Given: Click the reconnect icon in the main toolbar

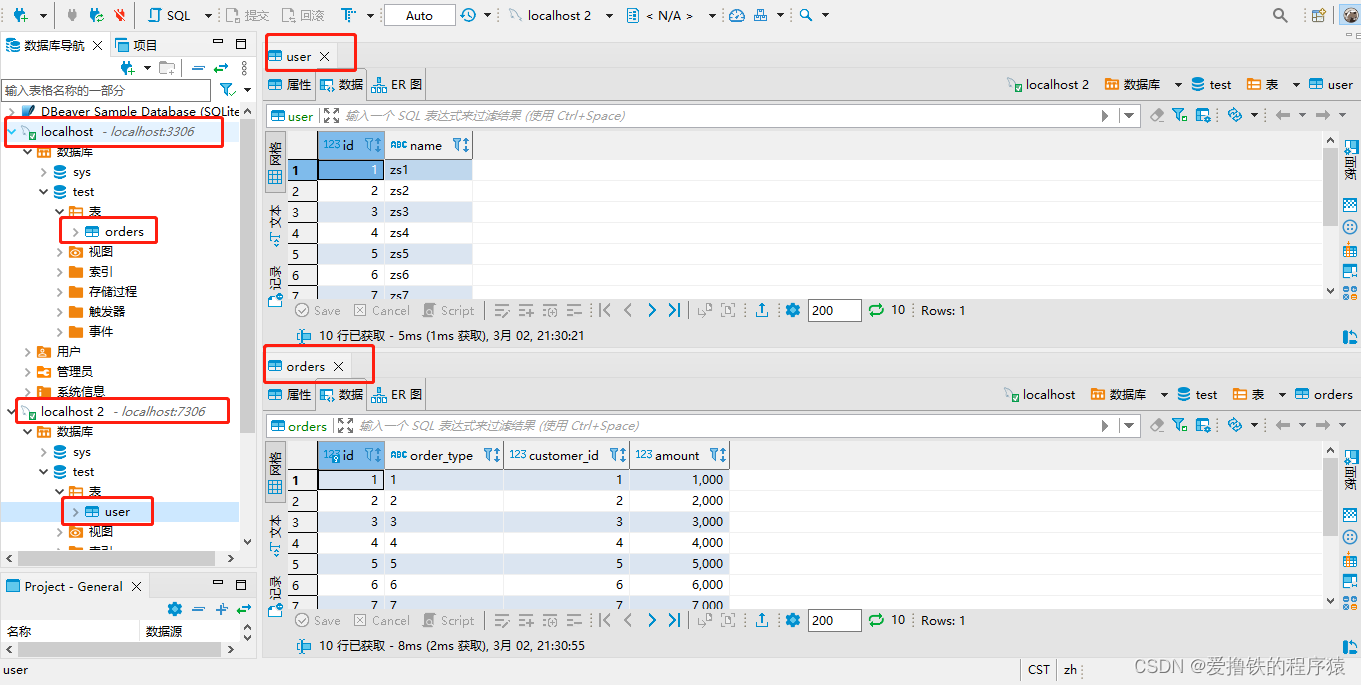Looking at the screenshot, I should tap(96, 15).
